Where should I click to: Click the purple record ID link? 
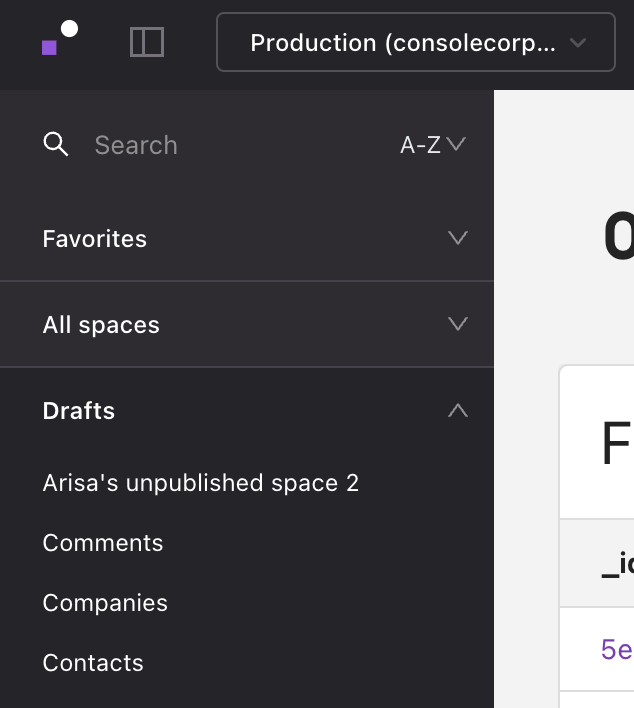pyautogui.click(x=617, y=649)
